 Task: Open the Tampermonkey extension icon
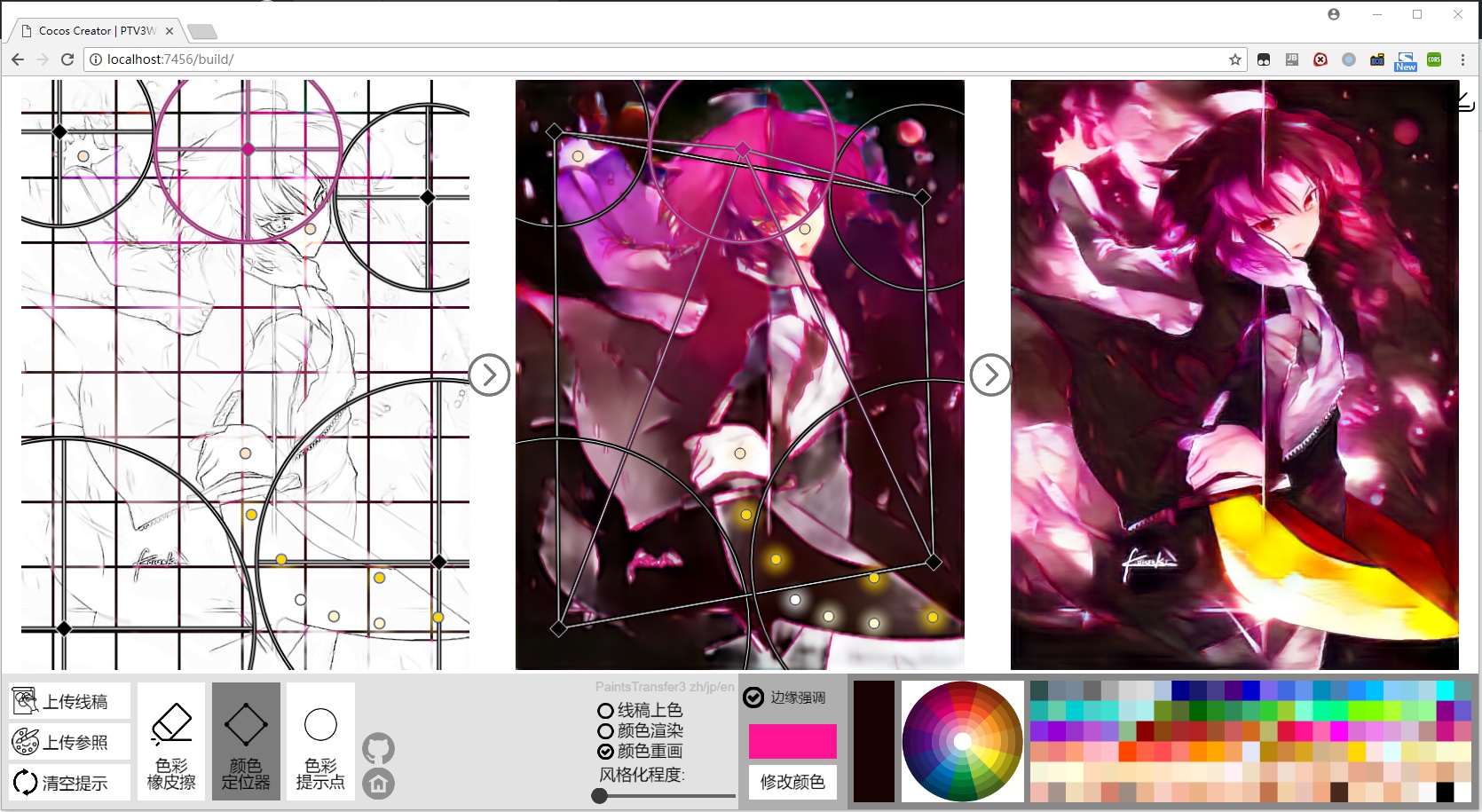point(1264,59)
